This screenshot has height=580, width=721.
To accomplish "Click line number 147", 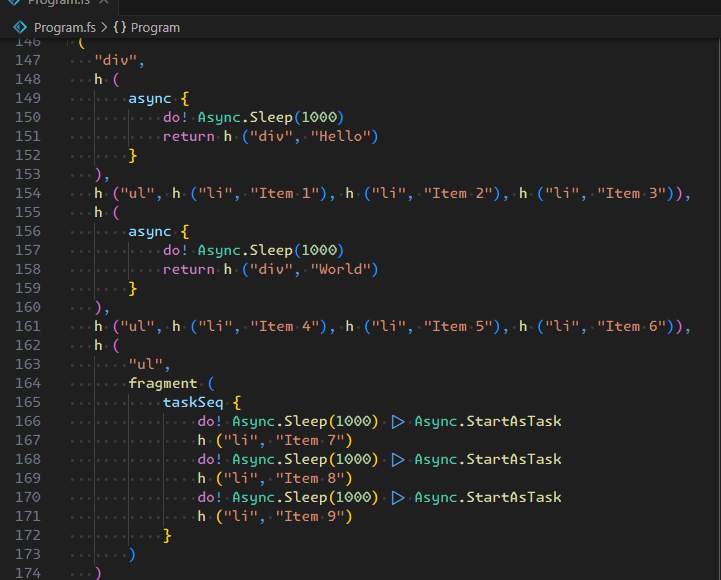I will pos(28,60).
